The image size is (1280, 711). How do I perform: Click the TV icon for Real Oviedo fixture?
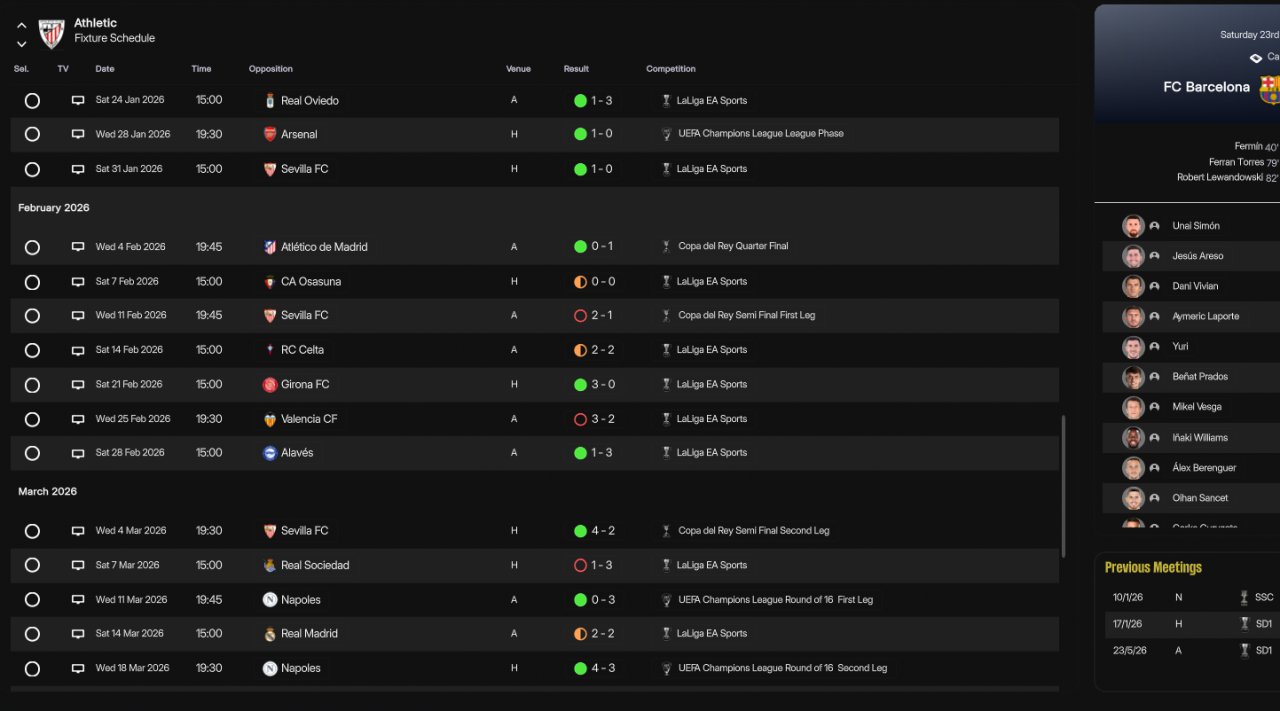tap(78, 101)
